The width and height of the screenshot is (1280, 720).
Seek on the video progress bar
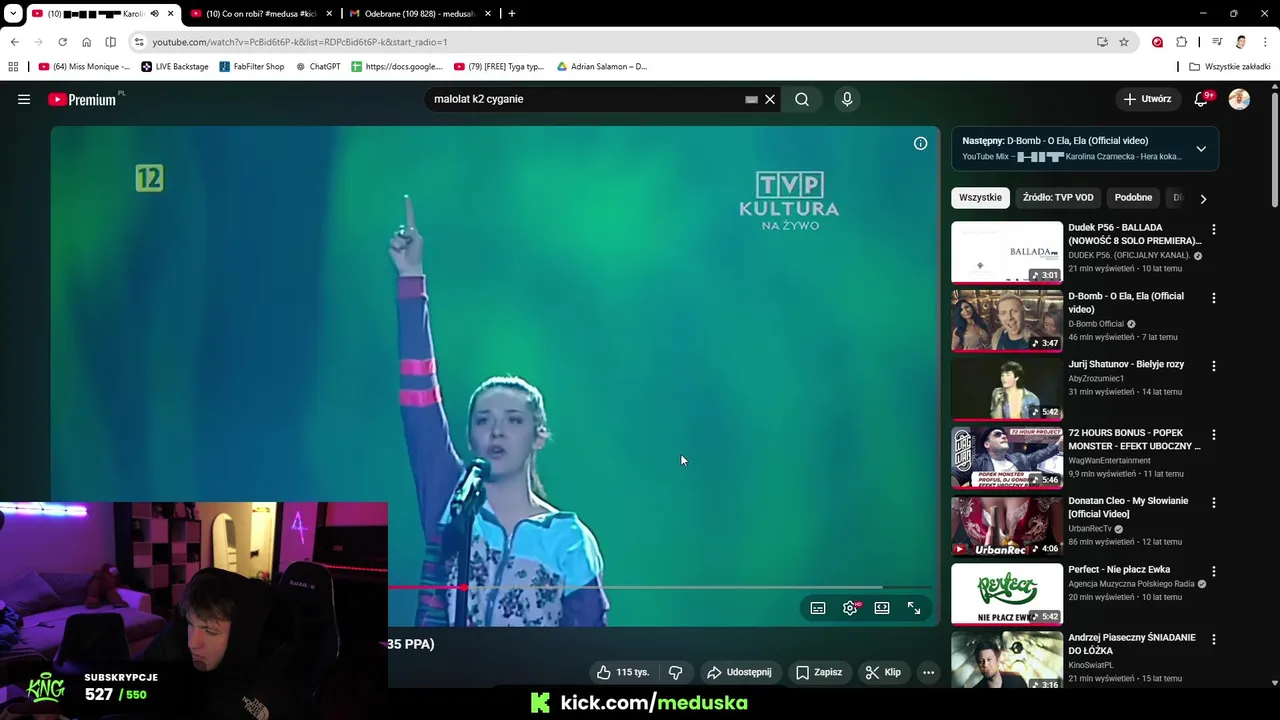coord(660,588)
